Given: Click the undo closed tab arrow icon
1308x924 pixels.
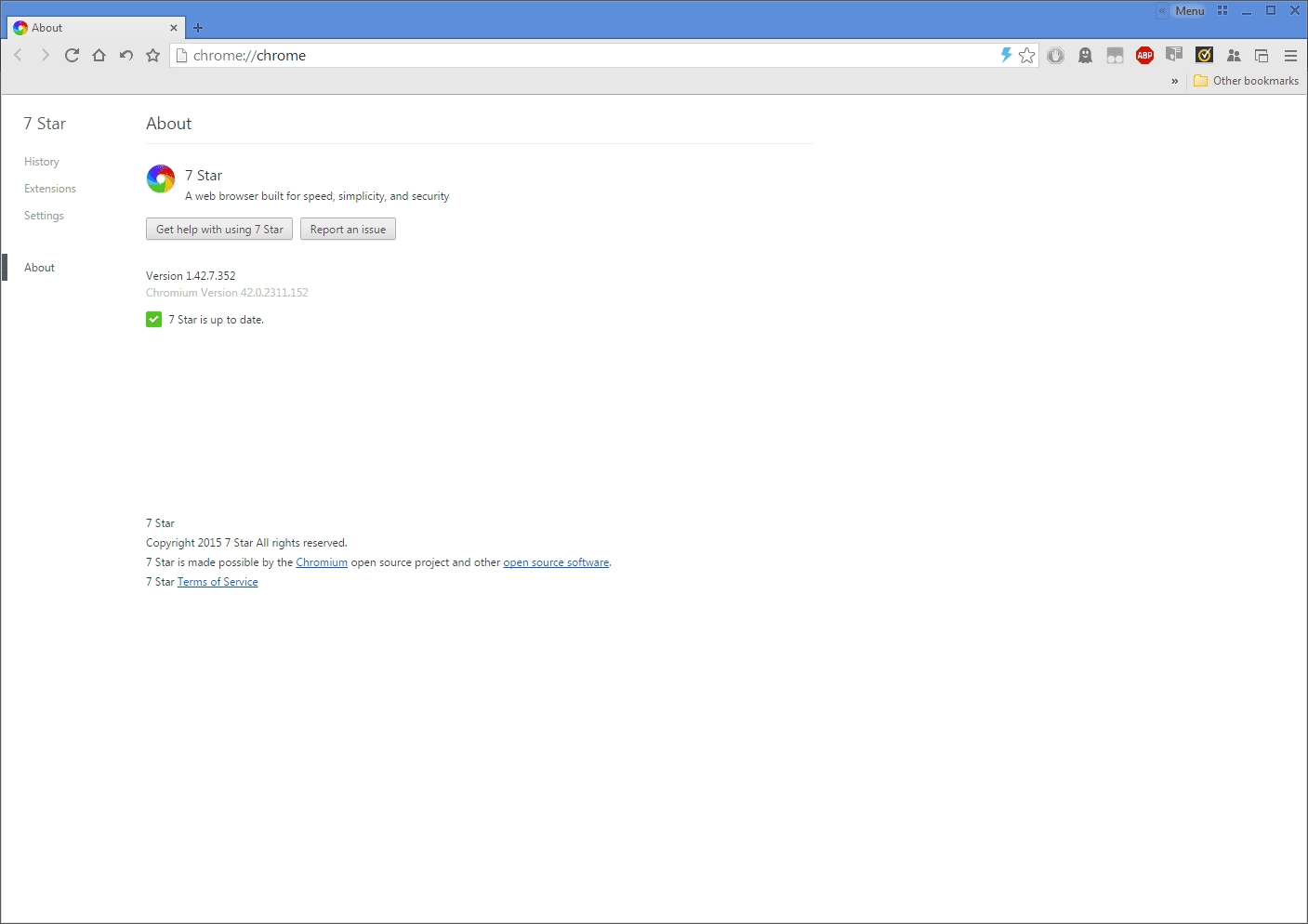Looking at the screenshot, I should (x=126, y=56).
